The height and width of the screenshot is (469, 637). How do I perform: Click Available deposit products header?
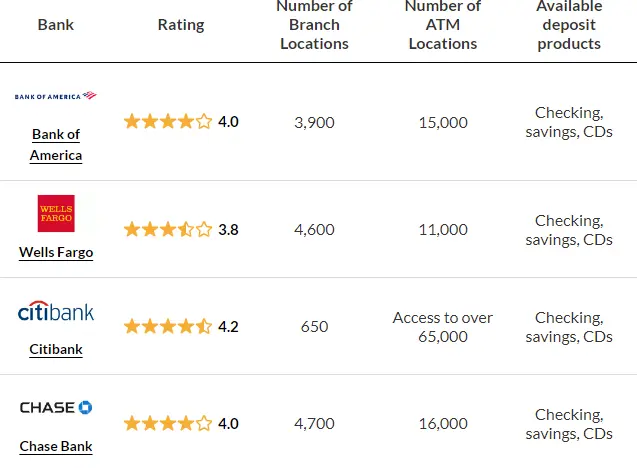[x=569, y=25]
